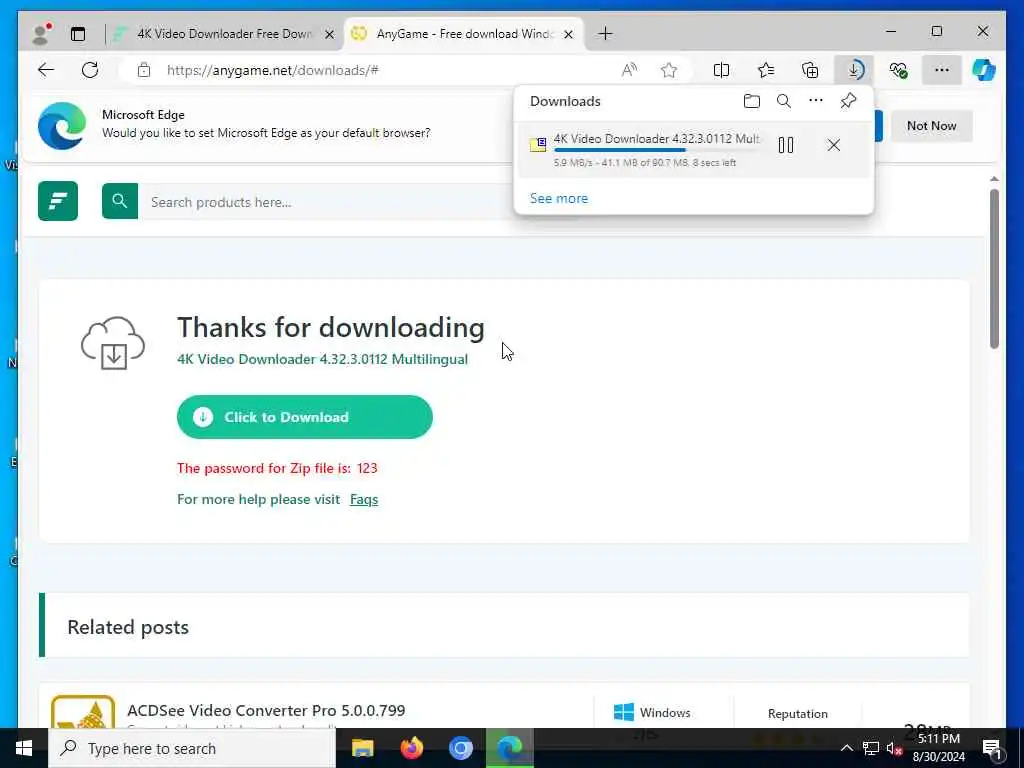This screenshot has width=1024, height=768.
Task: Click the Not Now button
Action: tap(931, 125)
